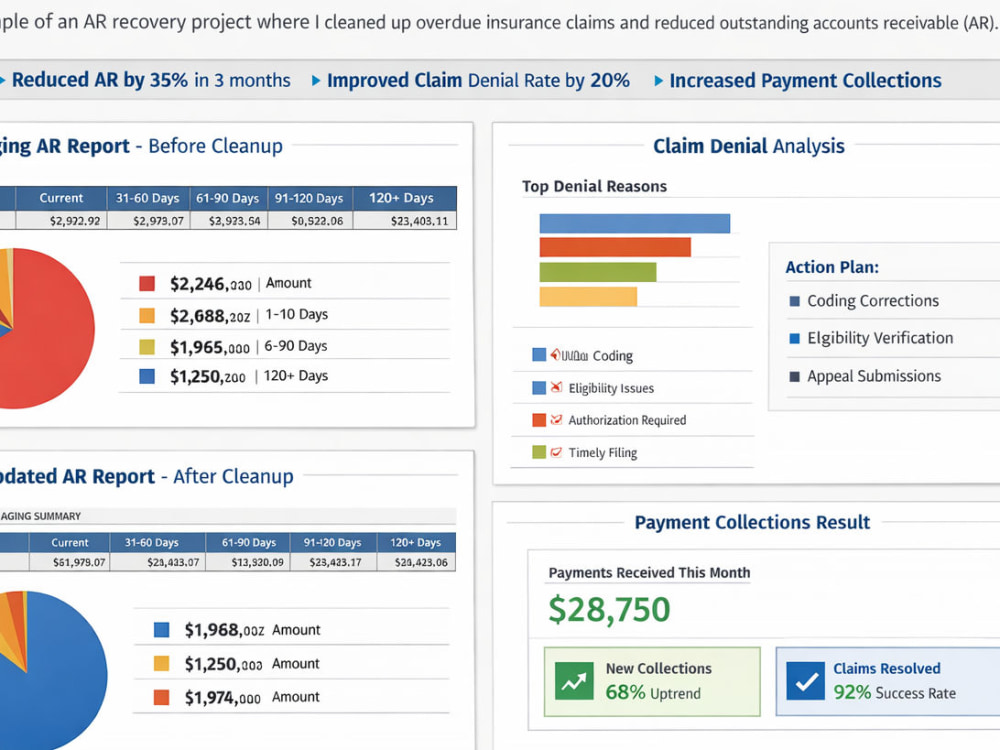This screenshot has width=1000, height=750.
Task: Click the 68% Uptrend text
Action: click(653, 693)
